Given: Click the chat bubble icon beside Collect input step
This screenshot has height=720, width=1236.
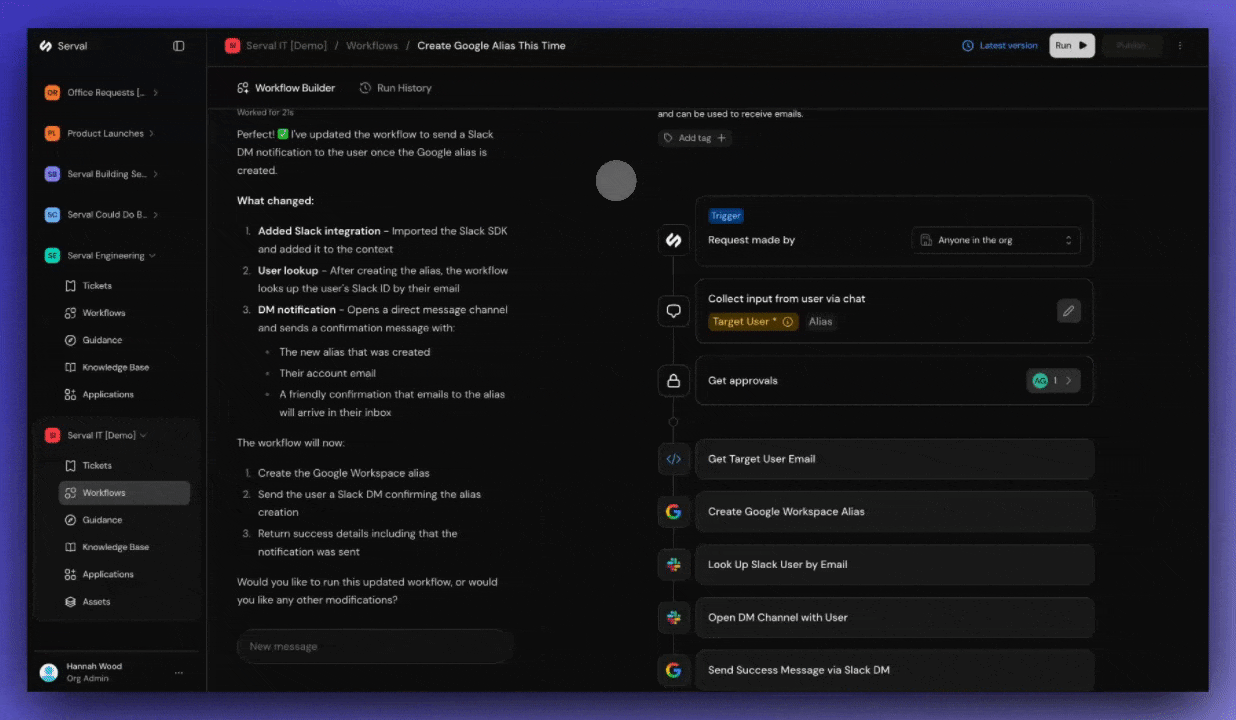Looking at the screenshot, I should coord(673,310).
